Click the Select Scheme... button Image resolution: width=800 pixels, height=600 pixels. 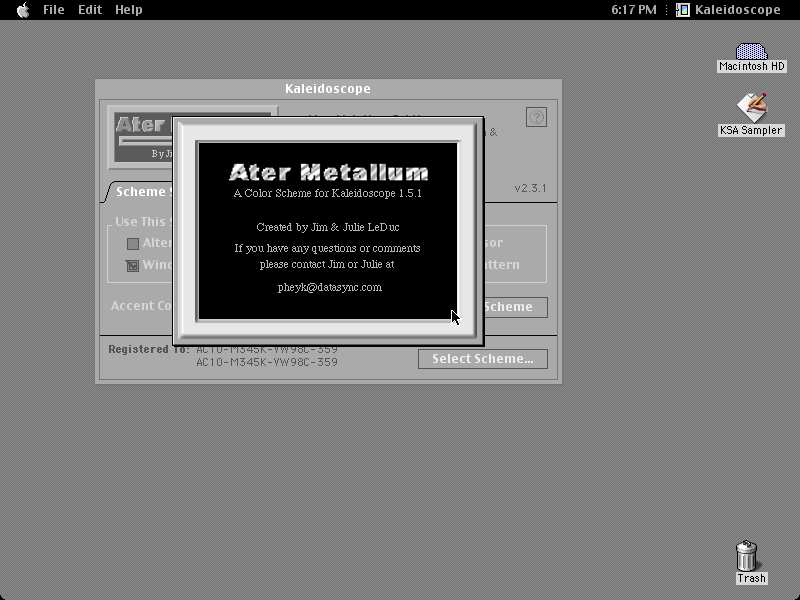pyautogui.click(x=483, y=359)
